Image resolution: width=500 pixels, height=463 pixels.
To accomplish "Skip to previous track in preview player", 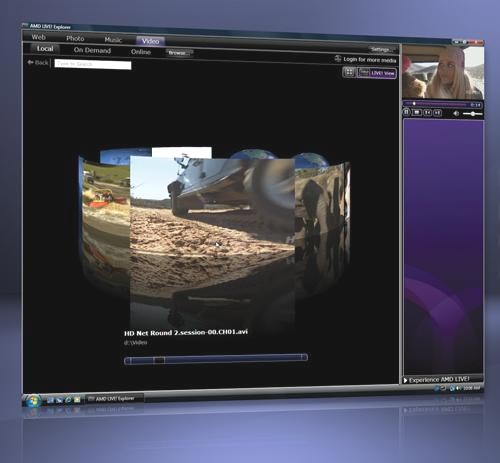I will pyautogui.click(x=427, y=113).
